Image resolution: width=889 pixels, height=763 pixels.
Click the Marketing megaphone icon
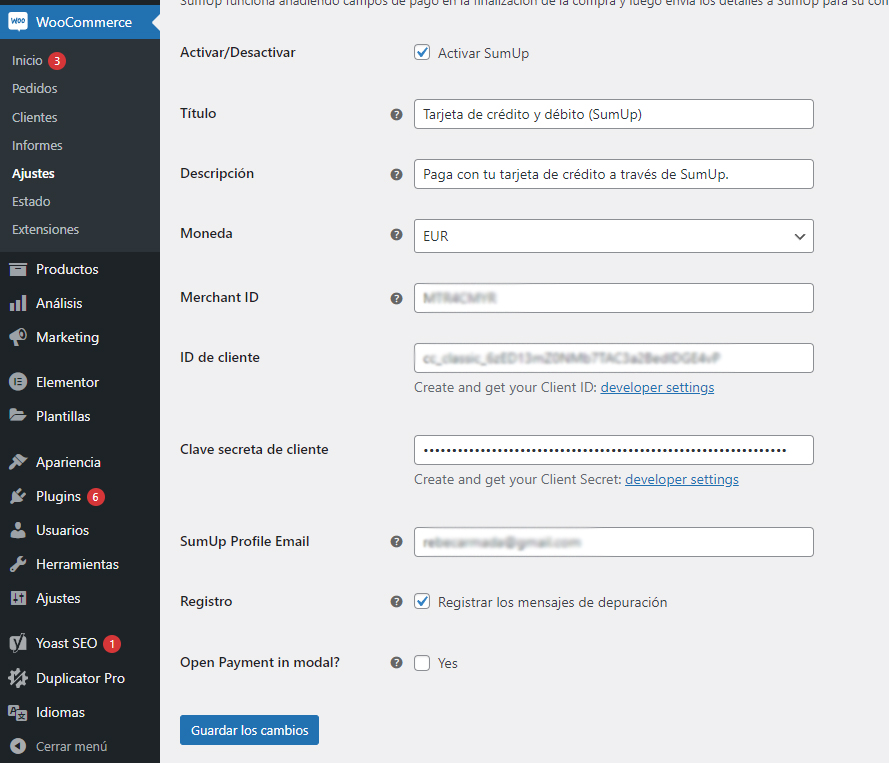coord(18,337)
